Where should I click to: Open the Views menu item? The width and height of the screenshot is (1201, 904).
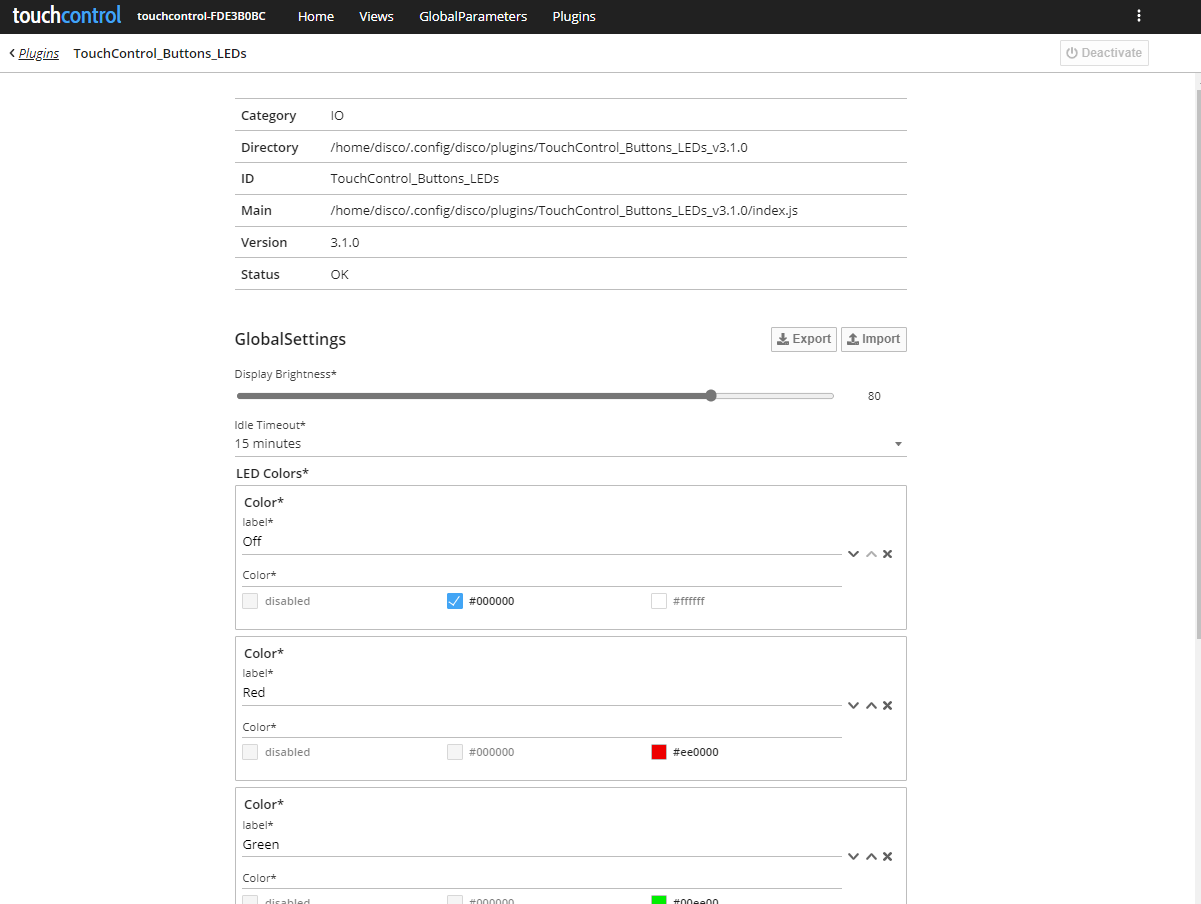click(x=376, y=16)
